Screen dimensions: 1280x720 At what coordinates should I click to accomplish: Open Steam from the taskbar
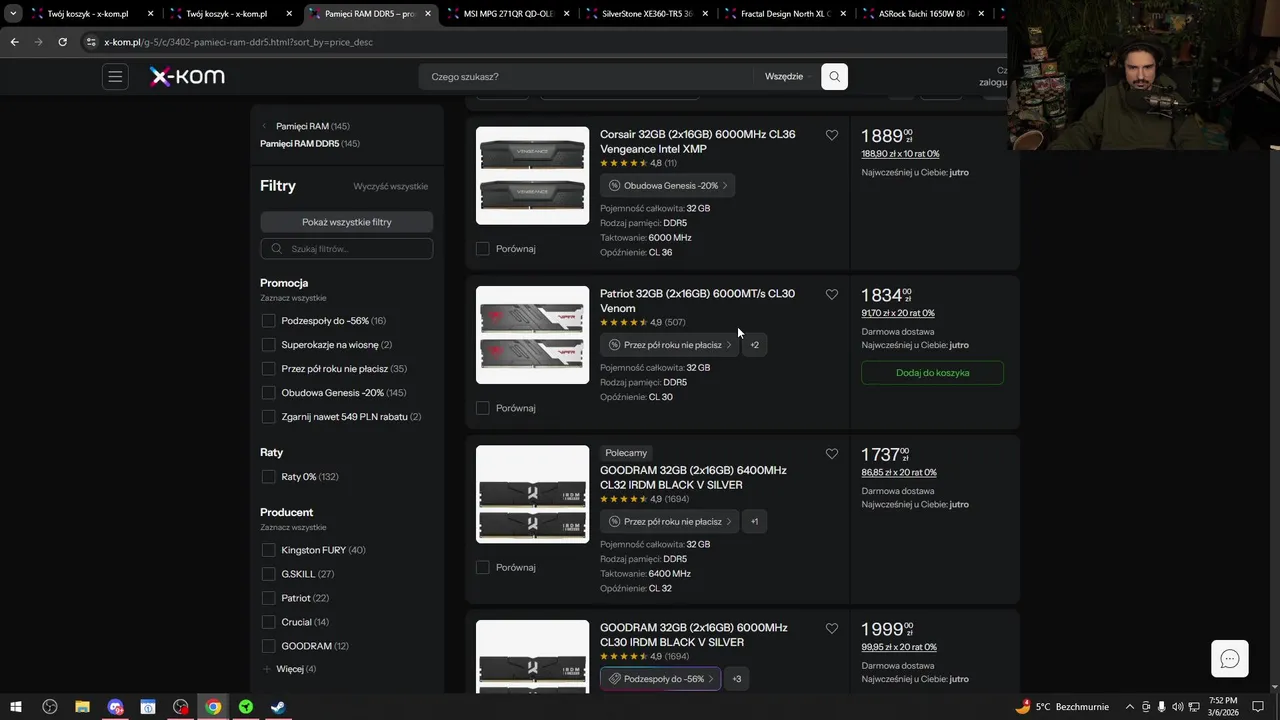[278, 707]
